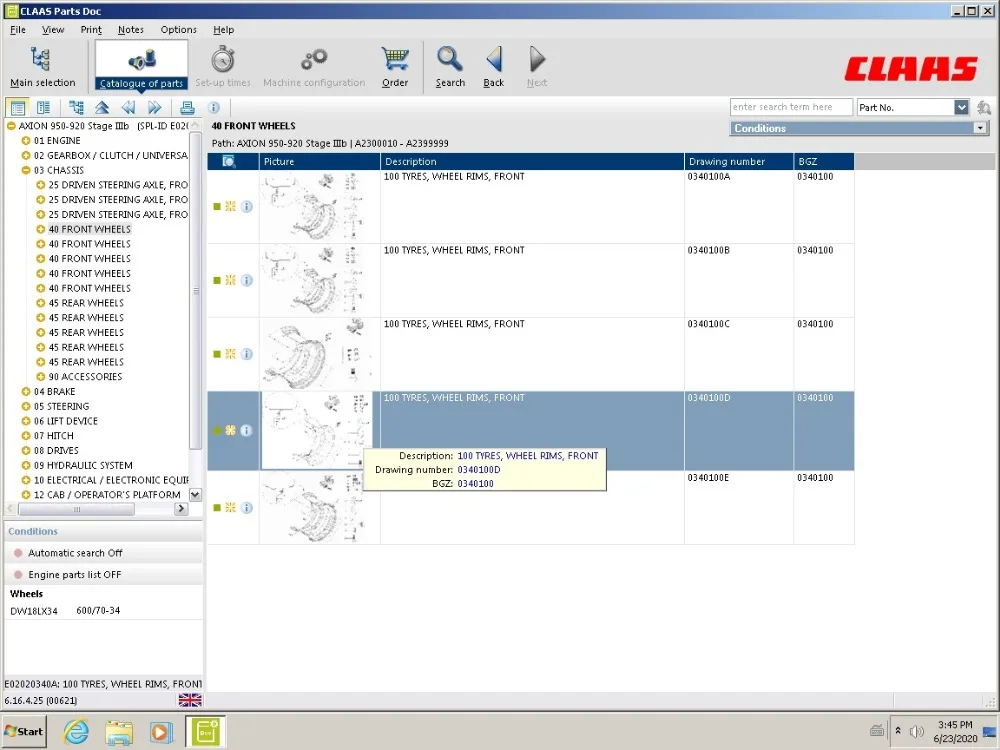Click the magnifier icon in table header

point(229,161)
